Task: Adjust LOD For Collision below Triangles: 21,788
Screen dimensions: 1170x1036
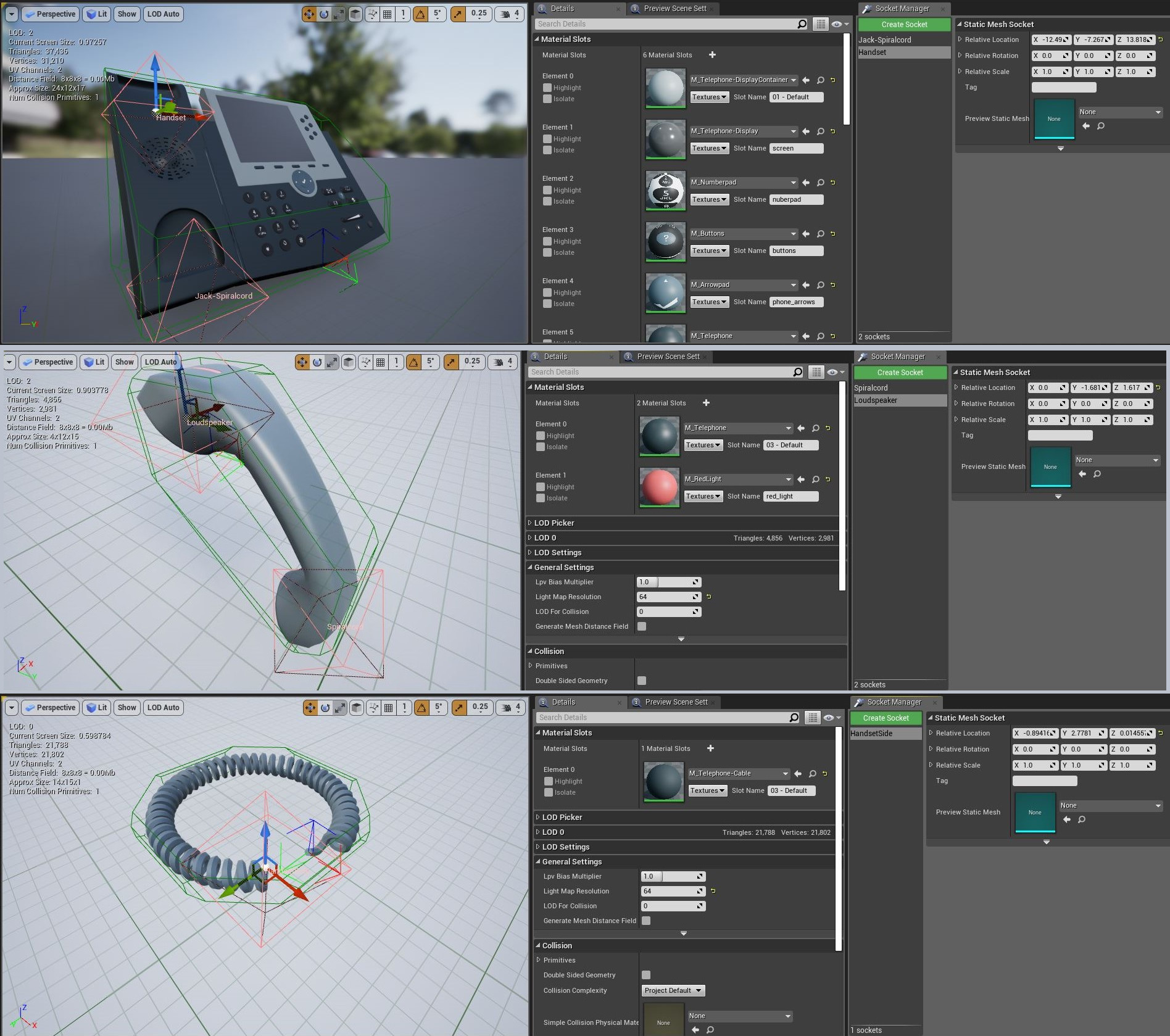Action: coord(673,906)
